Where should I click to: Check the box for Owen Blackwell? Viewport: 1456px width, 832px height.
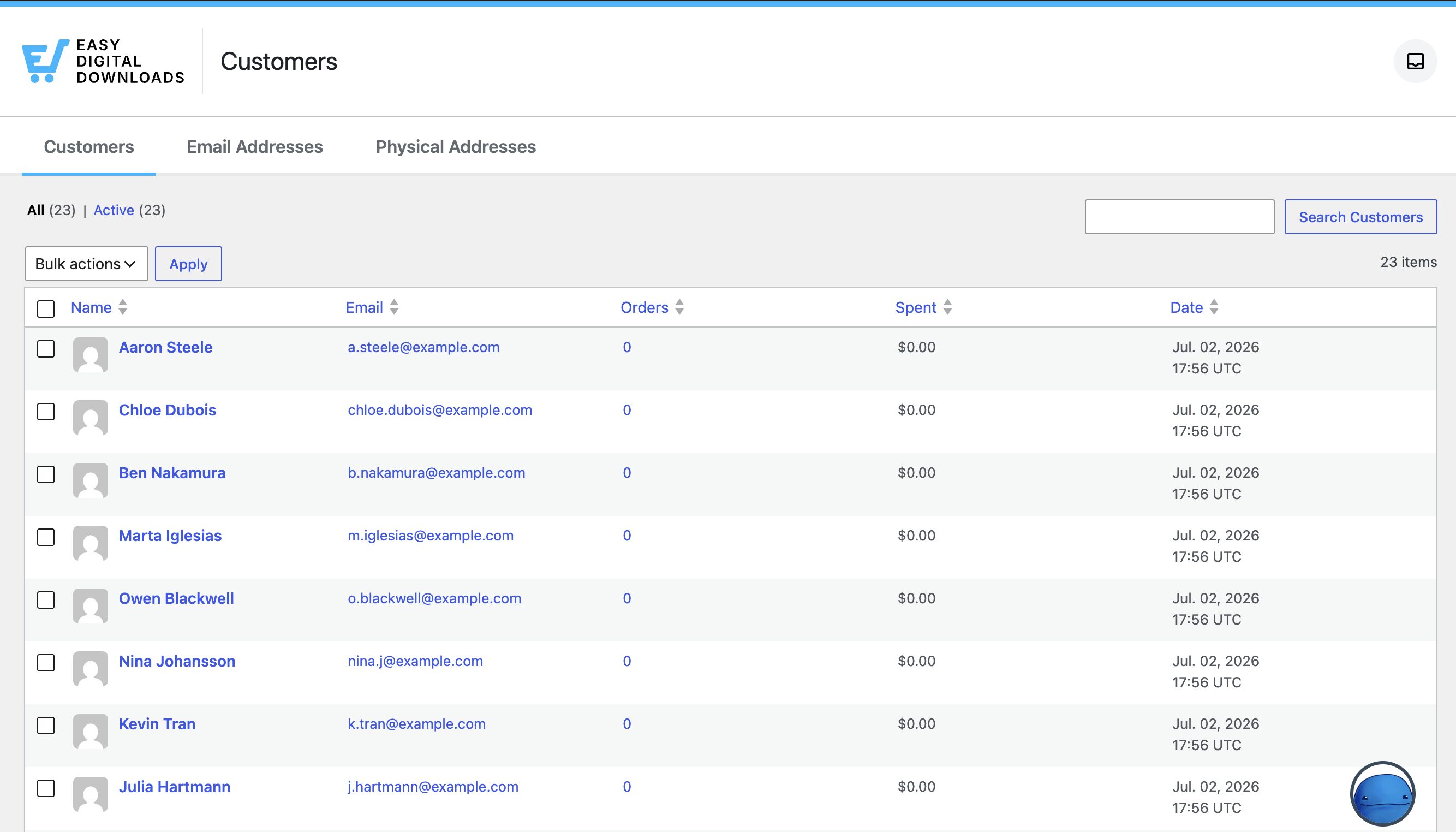pyautogui.click(x=46, y=600)
